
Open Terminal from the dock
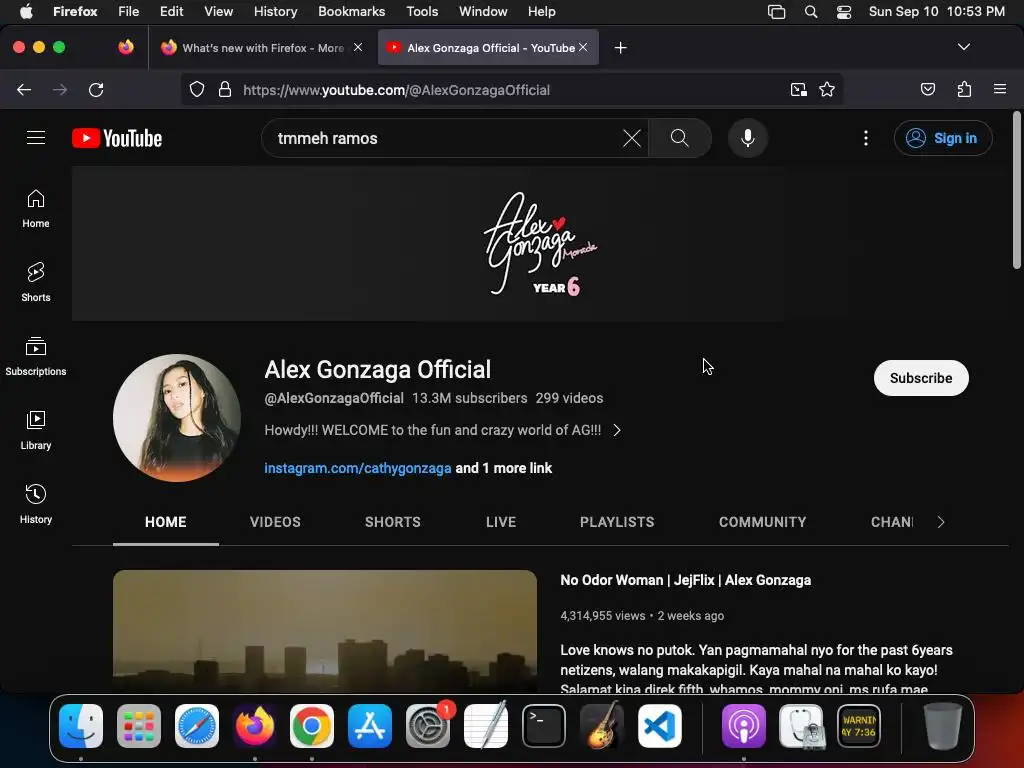(x=543, y=726)
